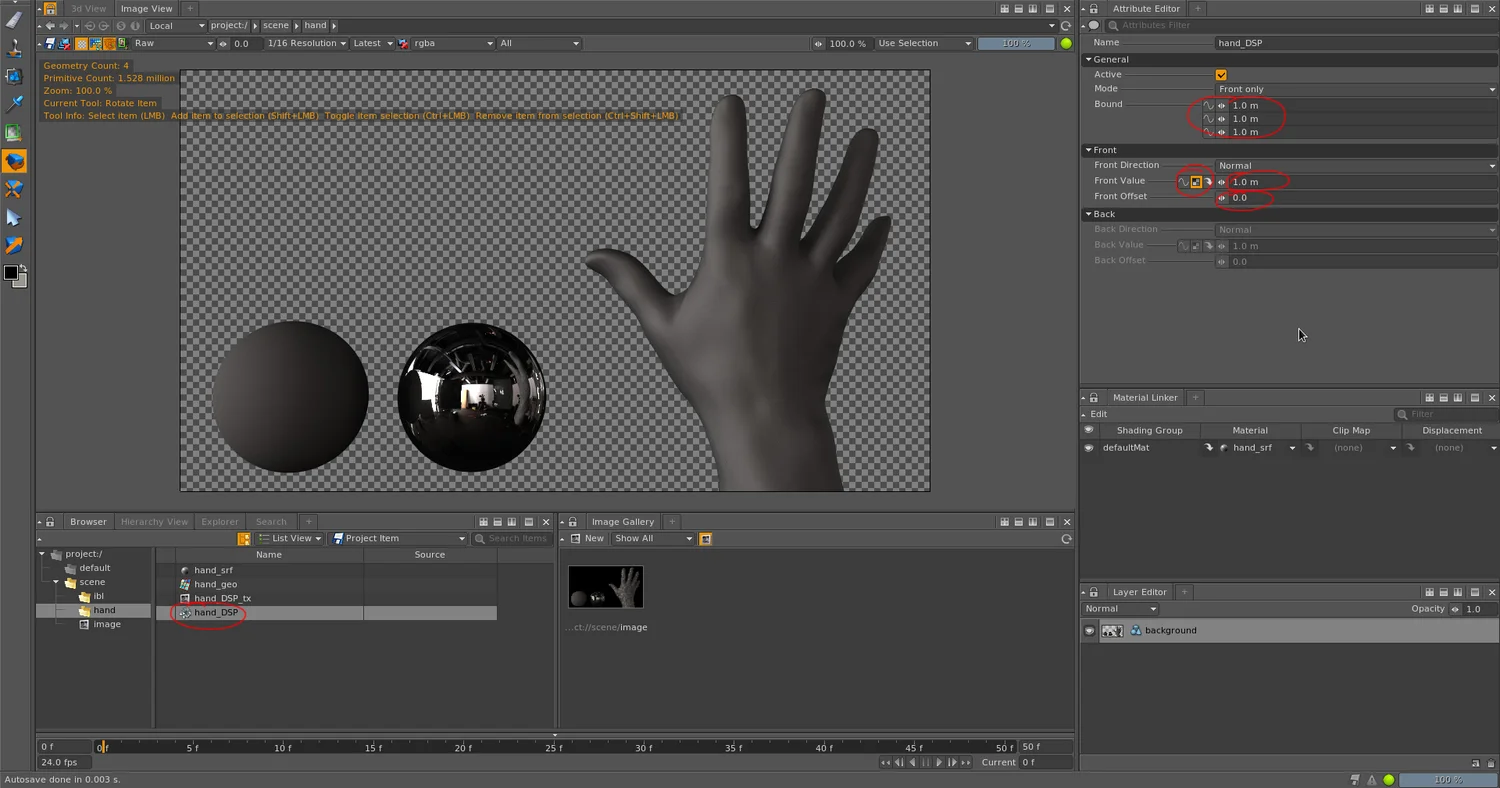
Task: Open the Mode dropdown showing Front only
Action: [1356, 89]
